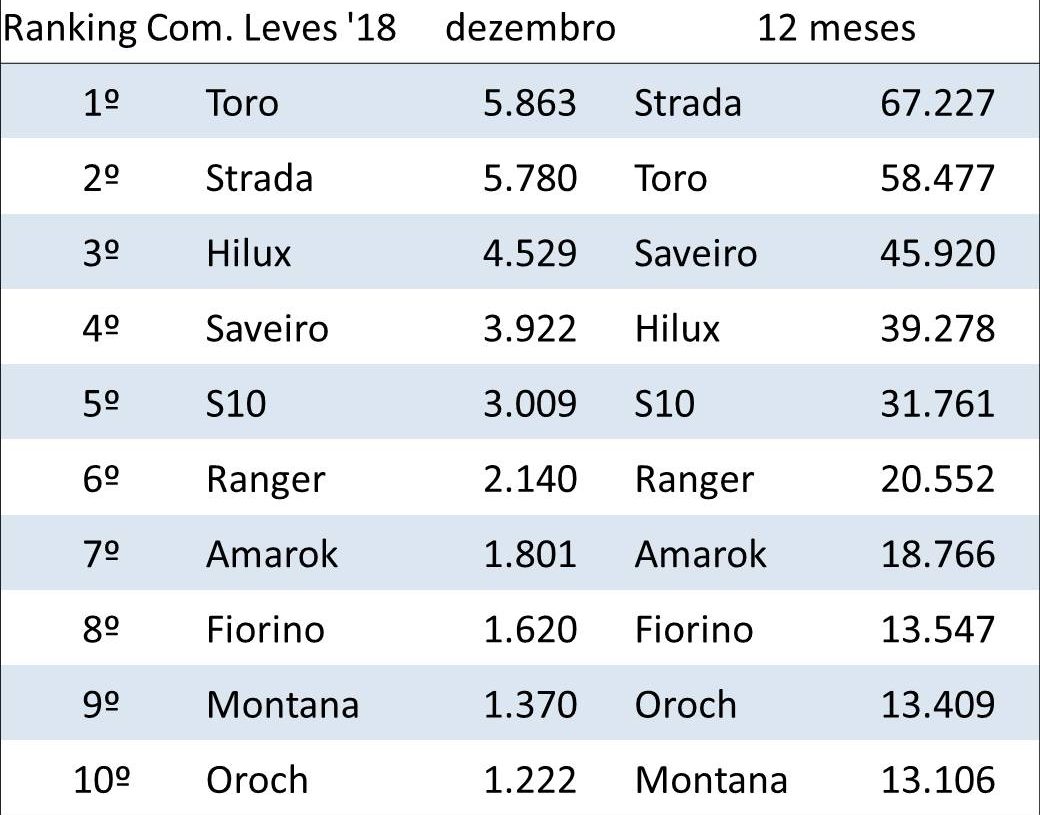This screenshot has width=1040, height=815.
Task: Click the December value 5.780
Action: [530, 178]
